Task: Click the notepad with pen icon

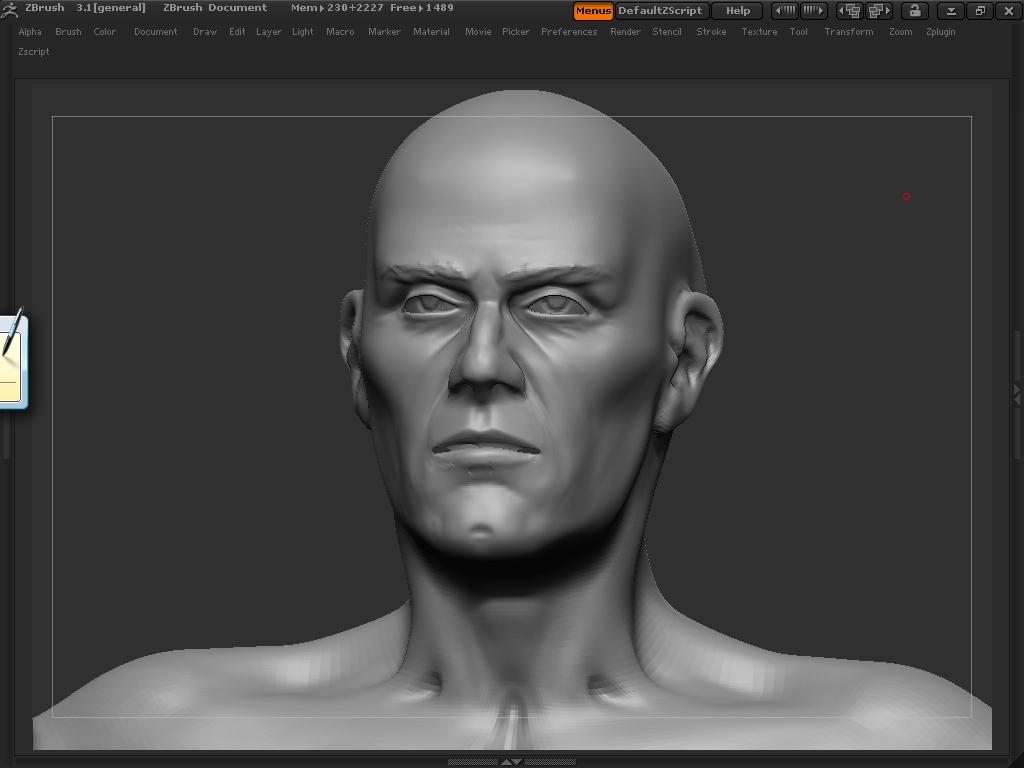Action: 13,358
